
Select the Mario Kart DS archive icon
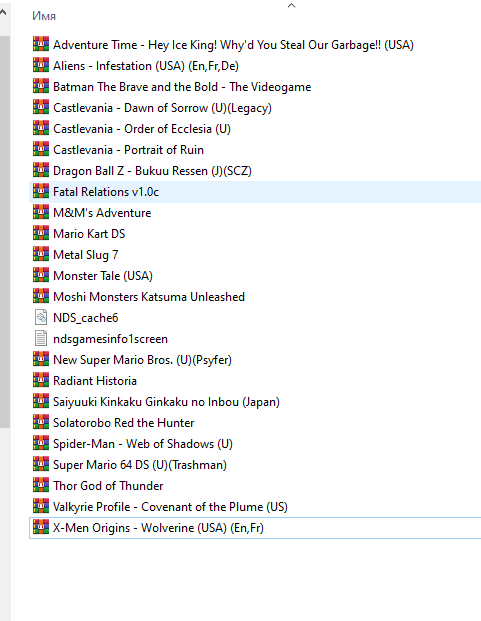(x=41, y=233)
